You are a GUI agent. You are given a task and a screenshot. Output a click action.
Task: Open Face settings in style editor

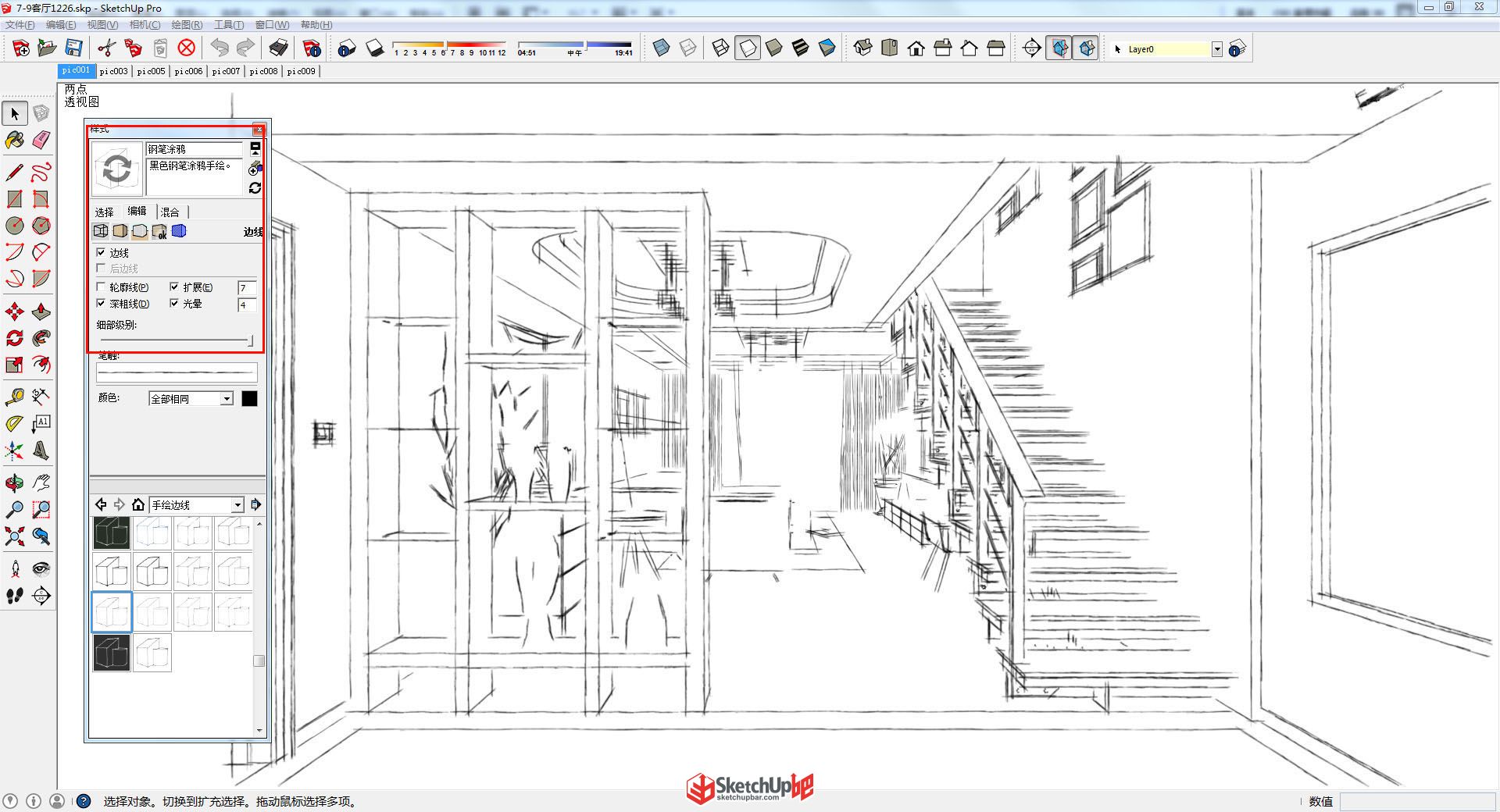(120, 231)
